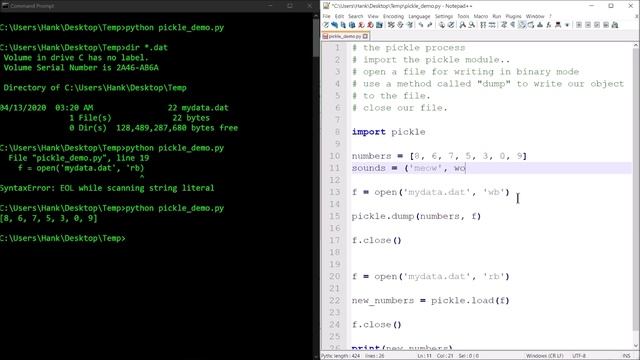
Task: Open the Encoding menu
Action: (393, 16)
